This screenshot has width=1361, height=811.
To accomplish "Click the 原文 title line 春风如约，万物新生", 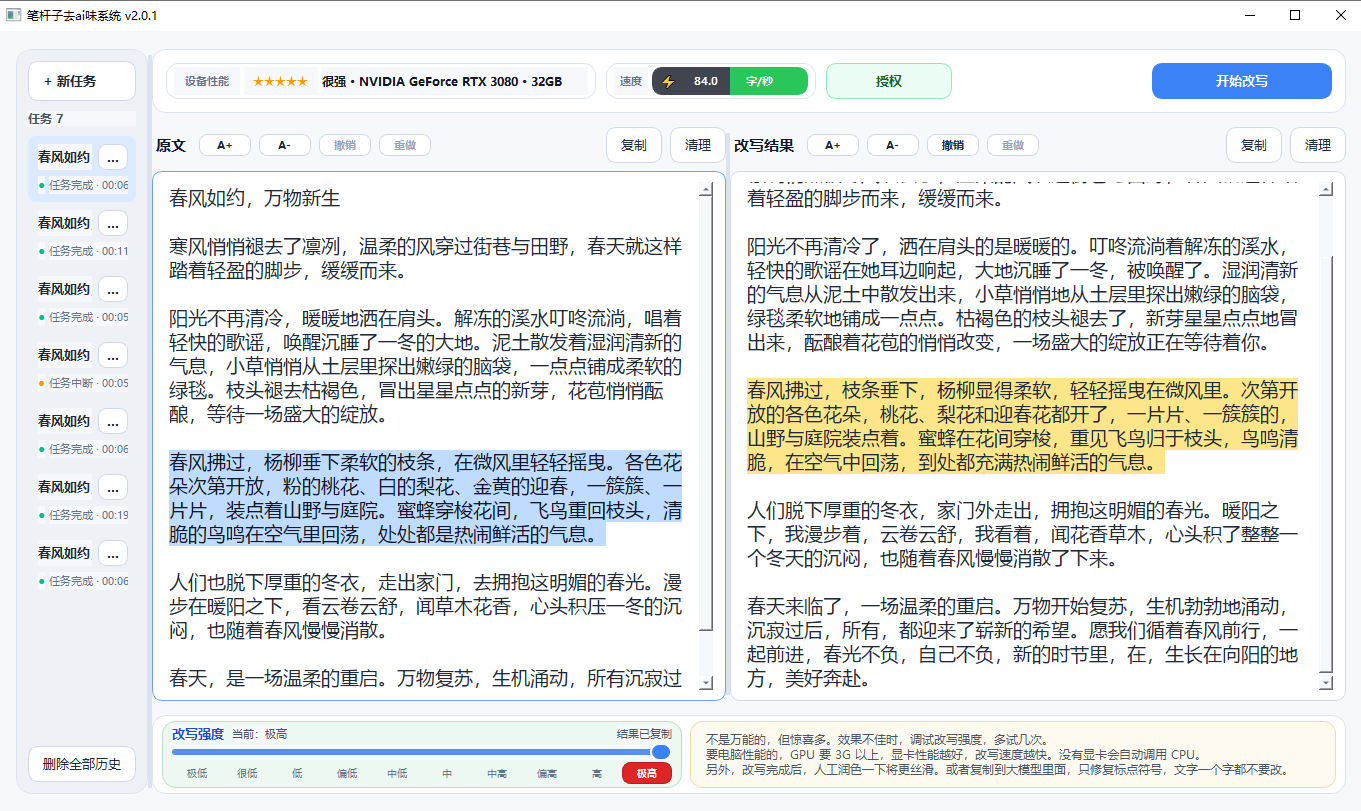I will point(255,198).
